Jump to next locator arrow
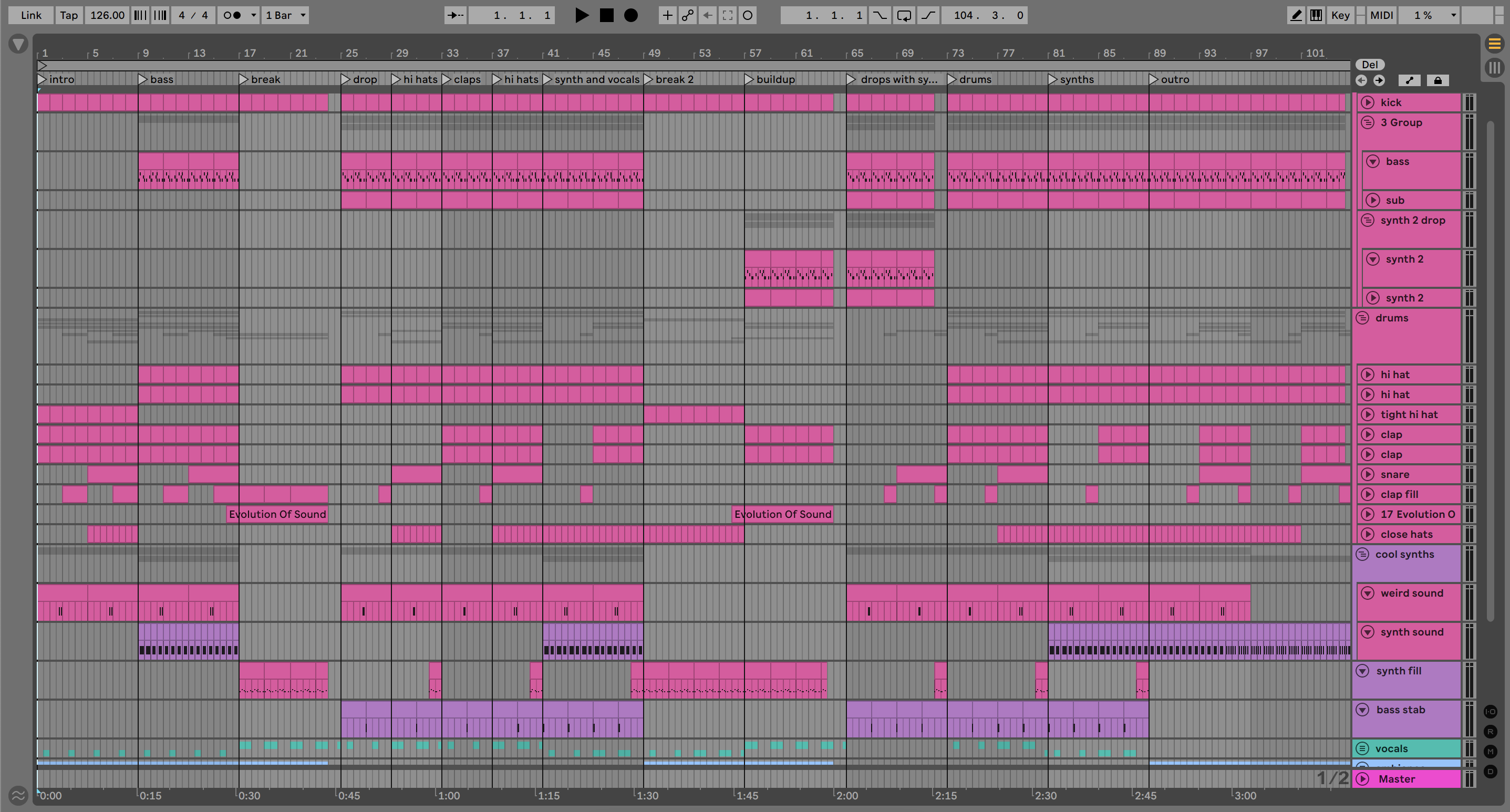Viewport: 1510px width, 812px height. (1379, 80)
